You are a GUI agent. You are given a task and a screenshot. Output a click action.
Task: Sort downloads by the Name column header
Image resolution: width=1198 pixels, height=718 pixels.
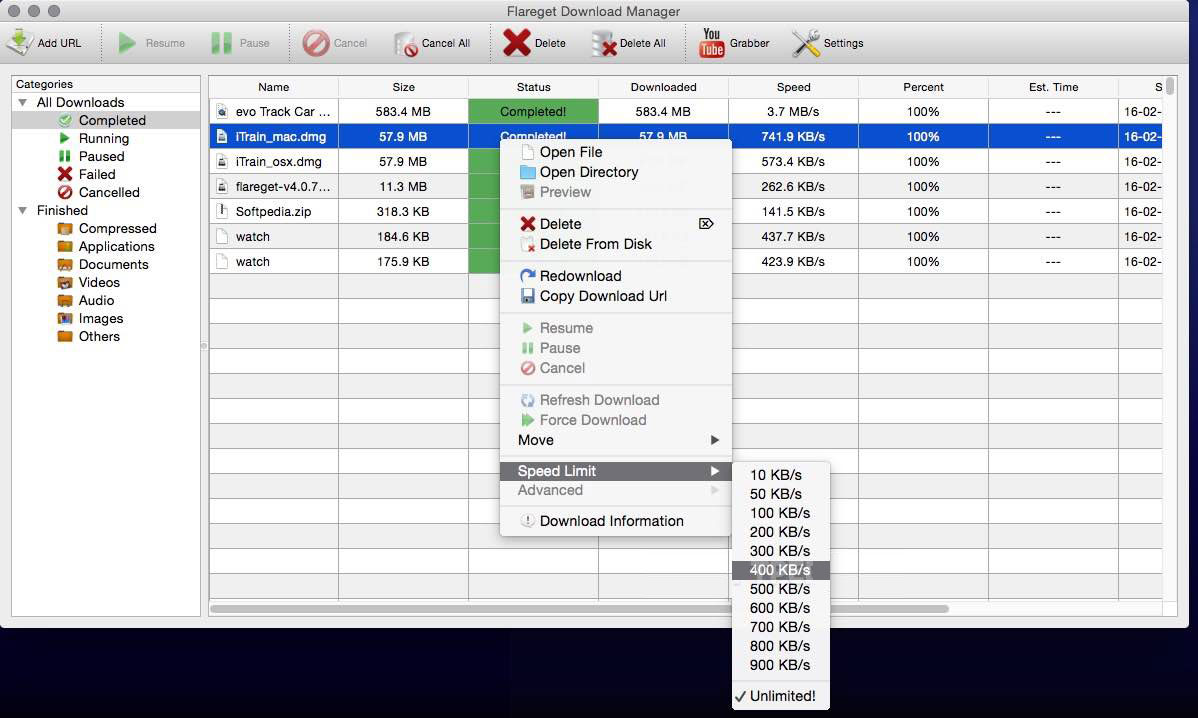(274, 87)
